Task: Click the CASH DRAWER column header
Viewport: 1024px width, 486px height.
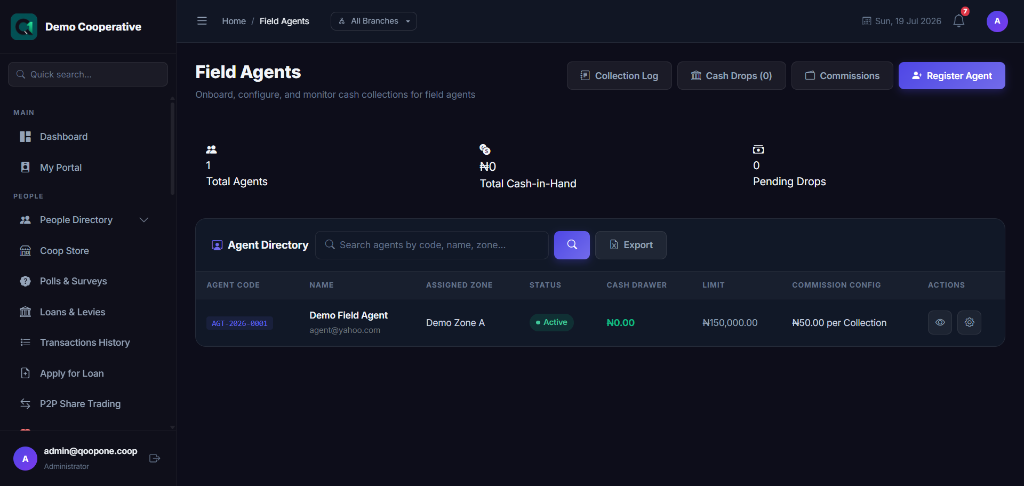Action: [x=637, y=285]
